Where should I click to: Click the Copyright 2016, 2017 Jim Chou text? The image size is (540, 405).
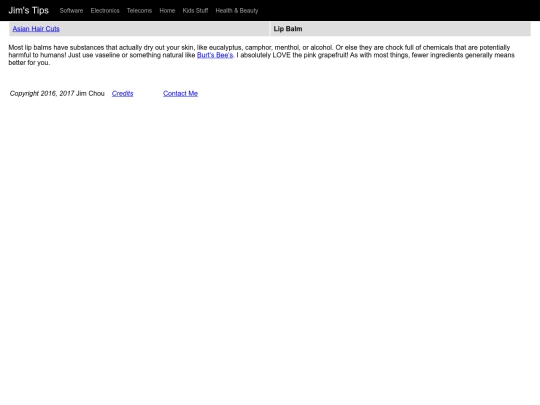[x=57, y=93]
